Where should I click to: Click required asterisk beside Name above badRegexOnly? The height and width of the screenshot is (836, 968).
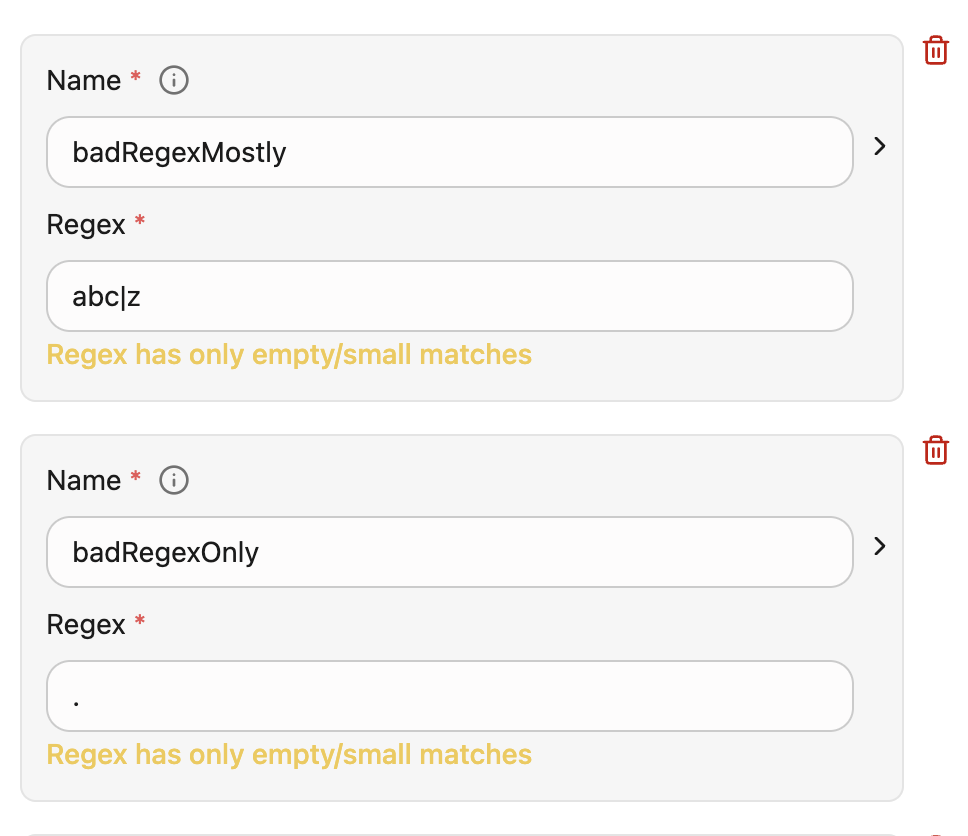click(135, 477)
